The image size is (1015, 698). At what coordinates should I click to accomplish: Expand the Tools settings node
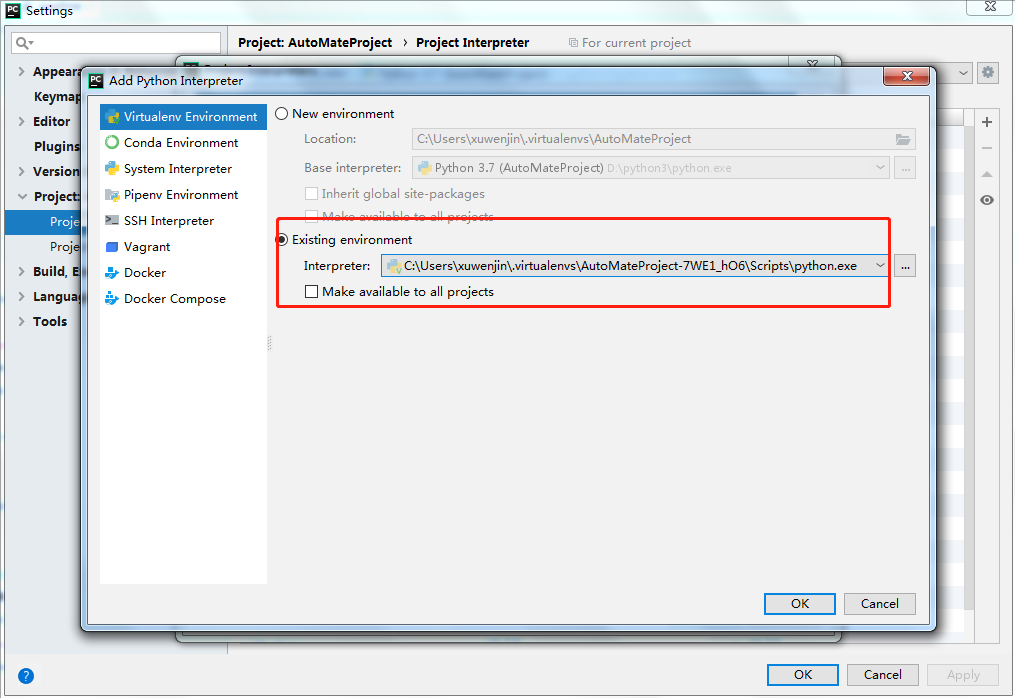pyautogui.click(x=21, y=321)
